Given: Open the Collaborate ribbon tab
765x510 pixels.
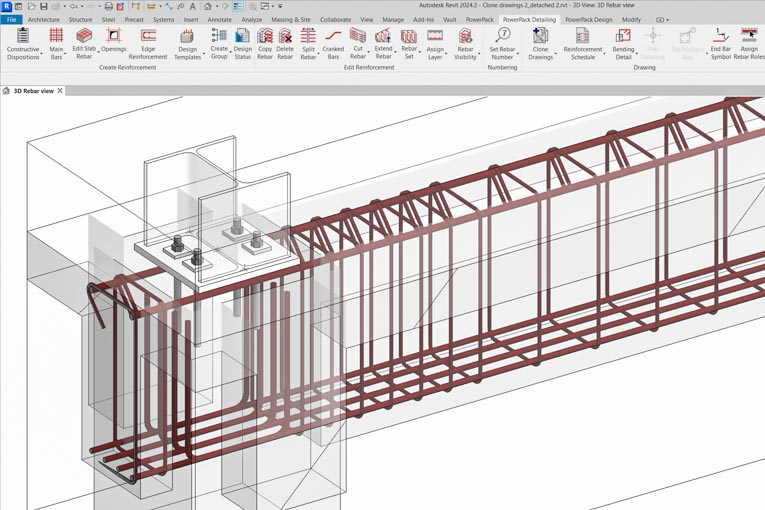Looking at the screenshot, I should 335,20.
